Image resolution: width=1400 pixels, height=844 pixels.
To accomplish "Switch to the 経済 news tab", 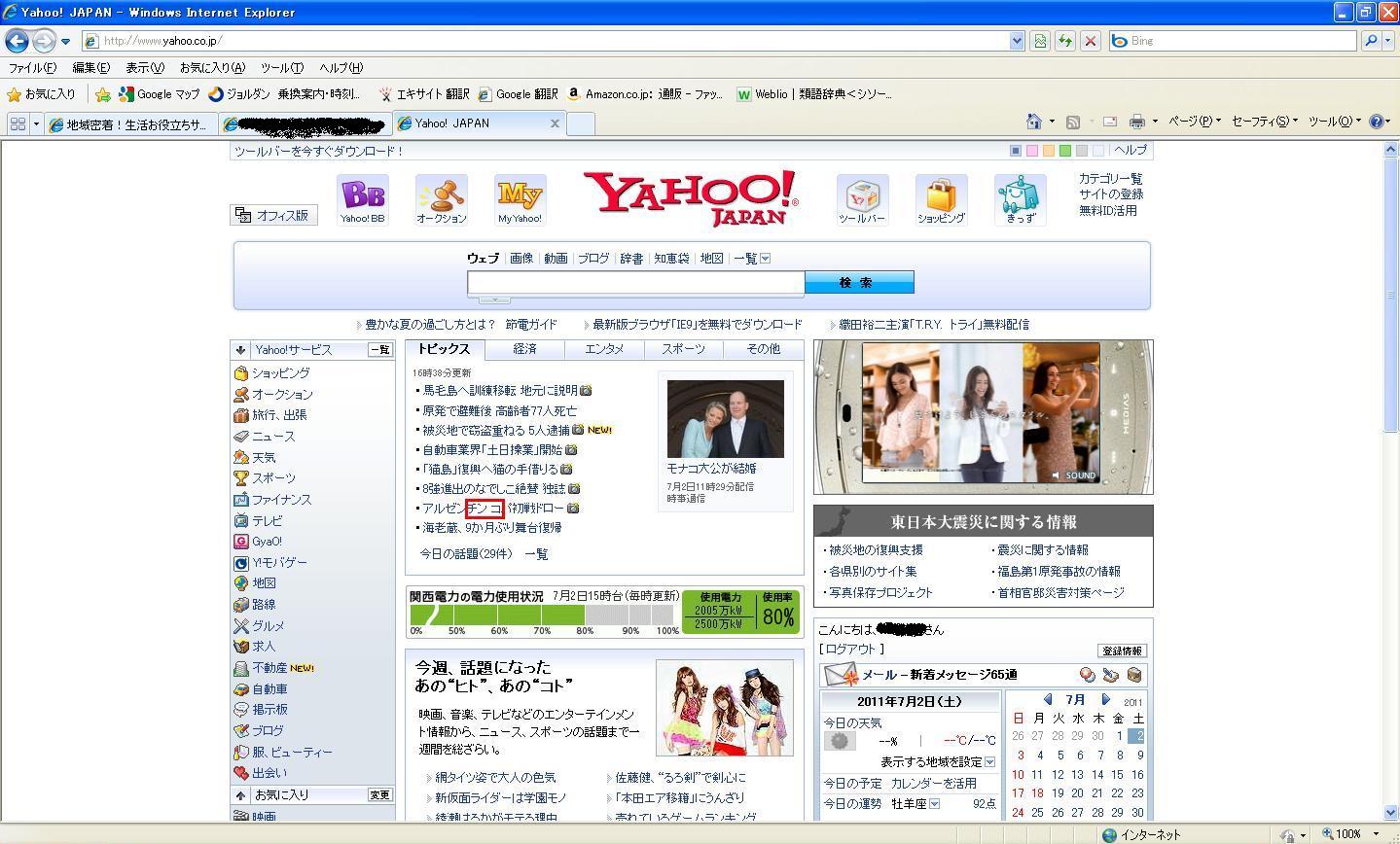I will [524, 349].
